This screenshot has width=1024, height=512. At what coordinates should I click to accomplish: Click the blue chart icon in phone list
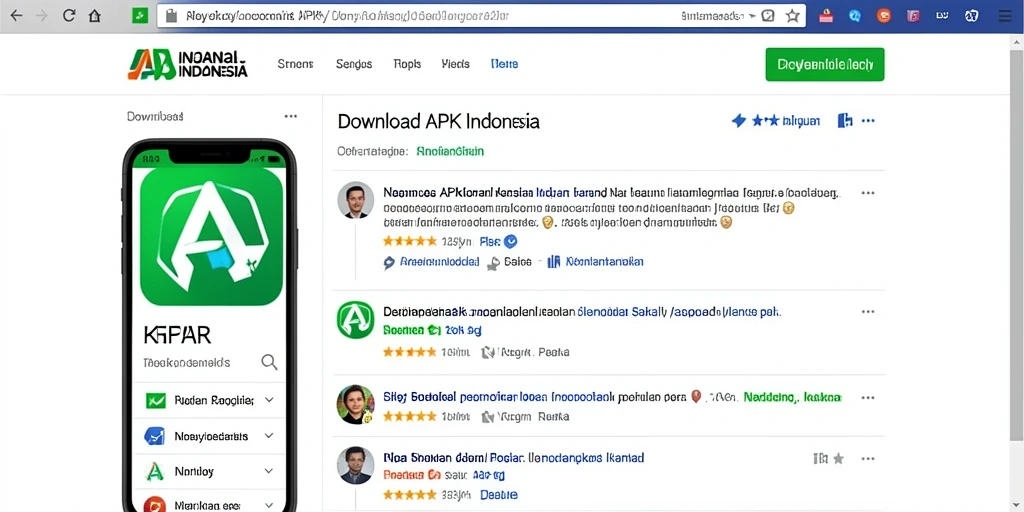[x=155, y=436]
